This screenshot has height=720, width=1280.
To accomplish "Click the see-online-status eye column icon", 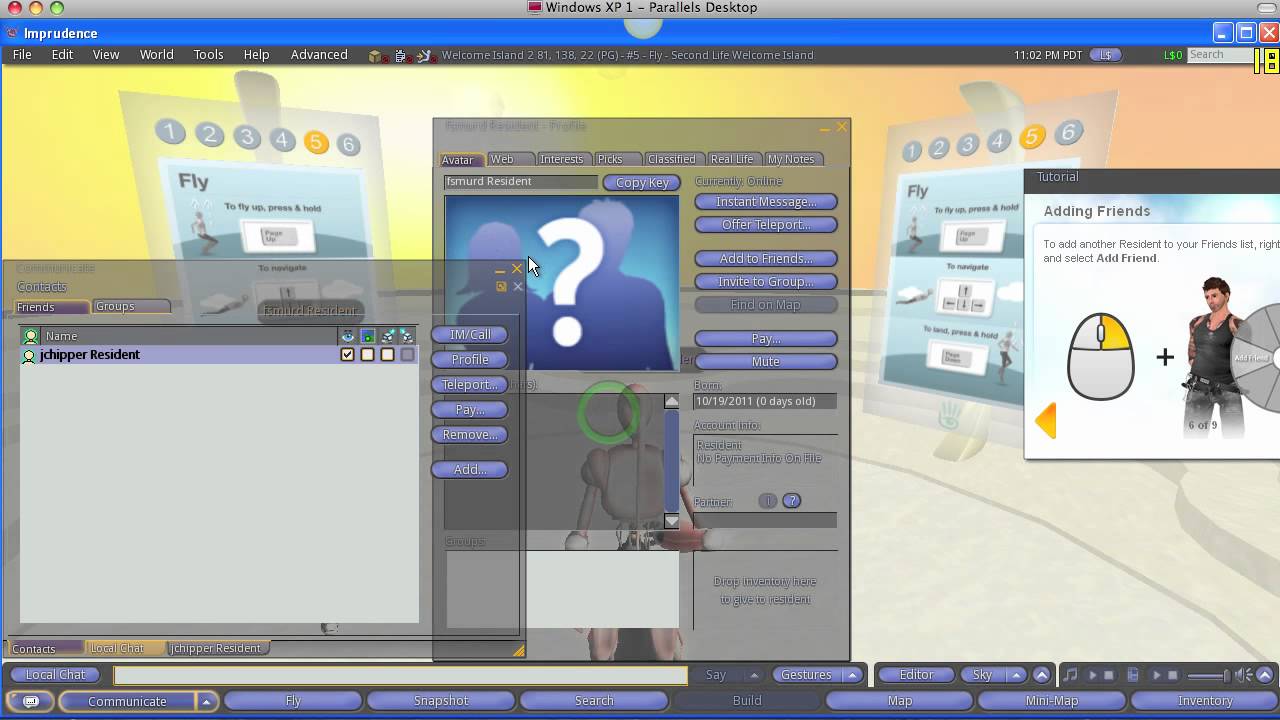I will pos(347,336).
